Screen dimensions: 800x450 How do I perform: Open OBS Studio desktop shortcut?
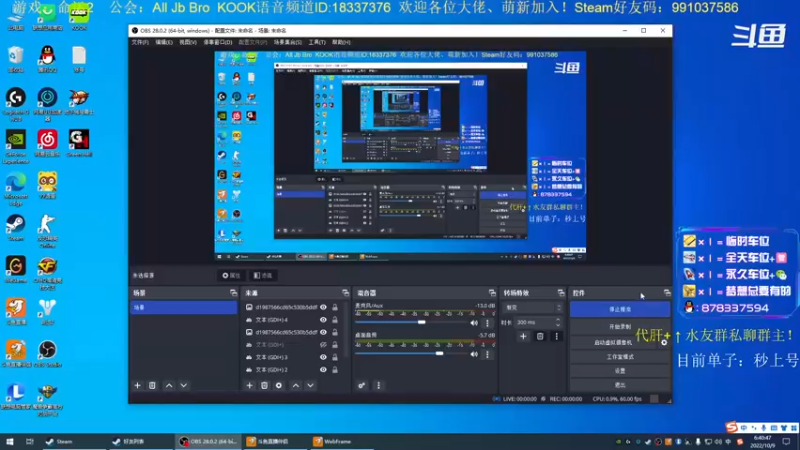(47, 354)
